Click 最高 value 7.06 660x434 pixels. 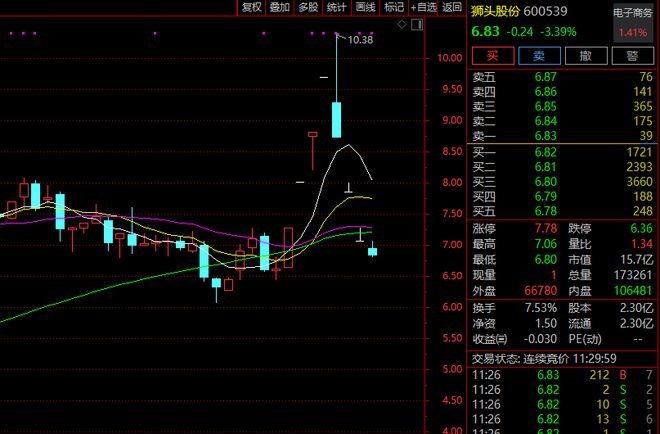[x=546, y=244]
